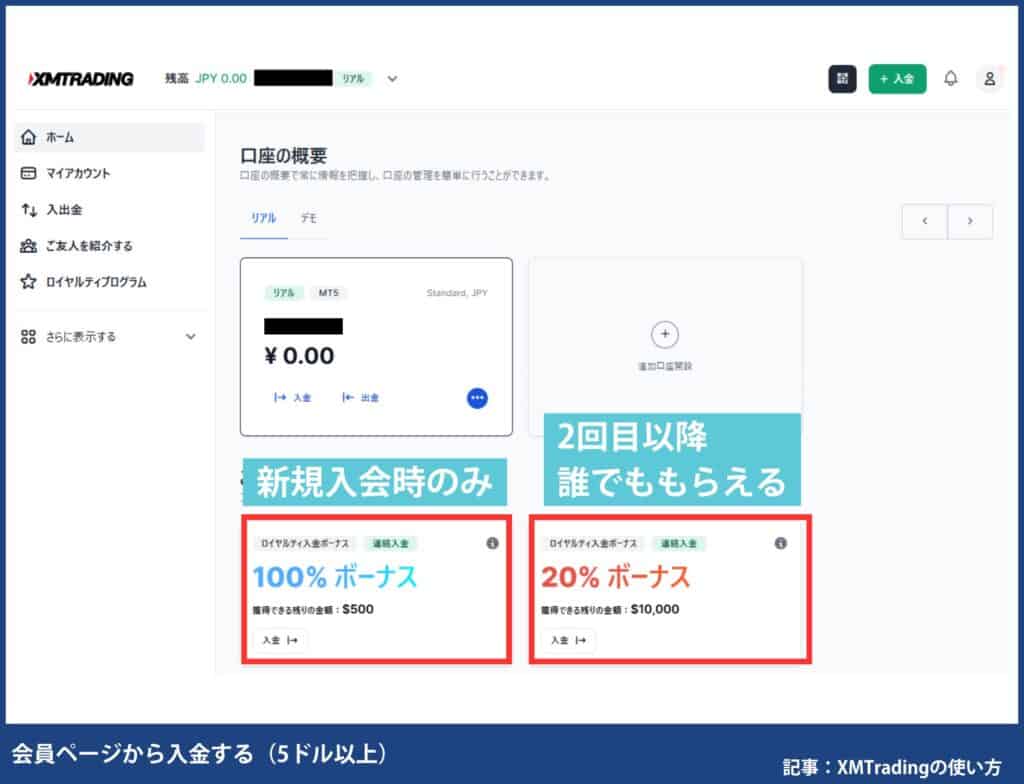Open the three-dot menu on account card

coord(477,398)
